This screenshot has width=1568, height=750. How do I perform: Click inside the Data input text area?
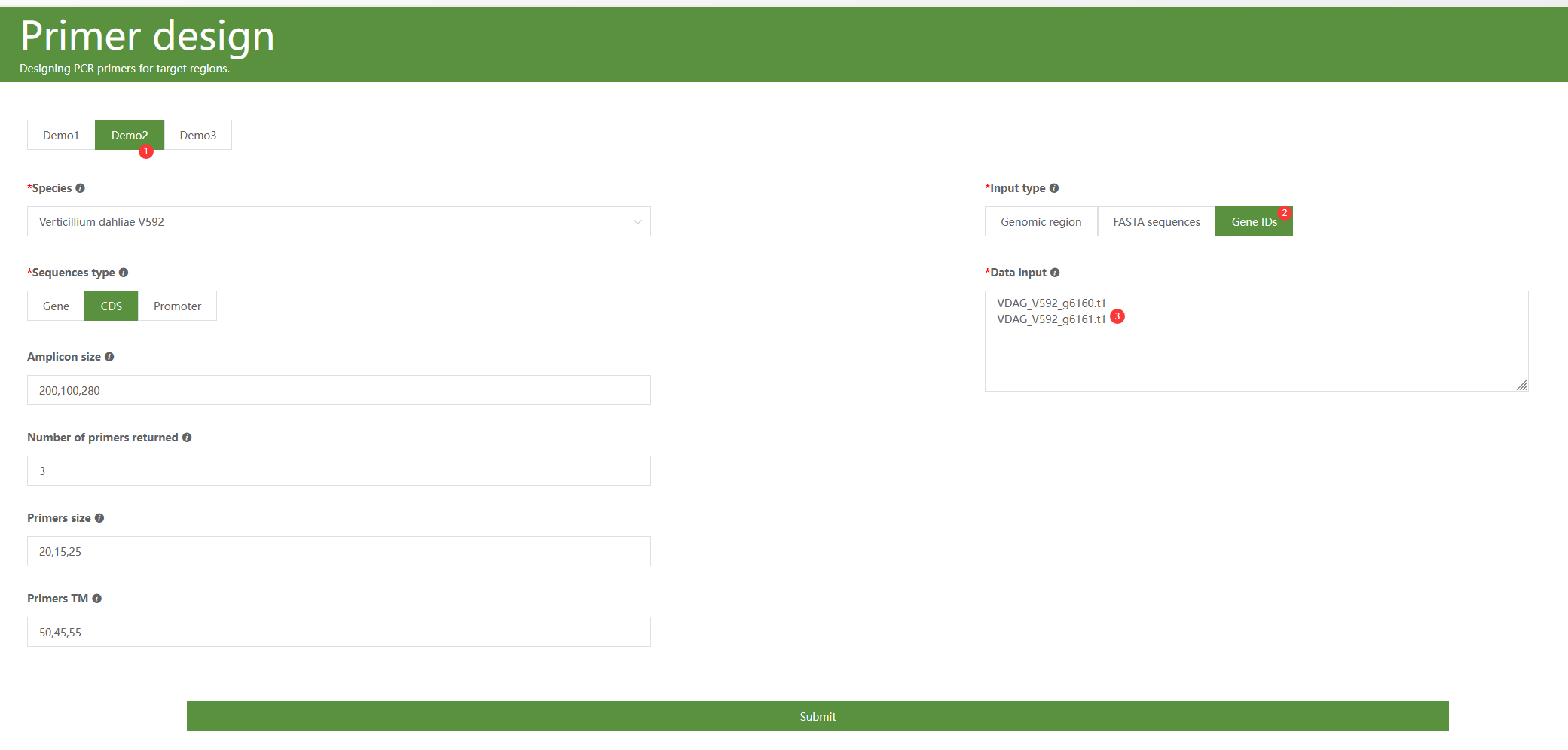1257,341
